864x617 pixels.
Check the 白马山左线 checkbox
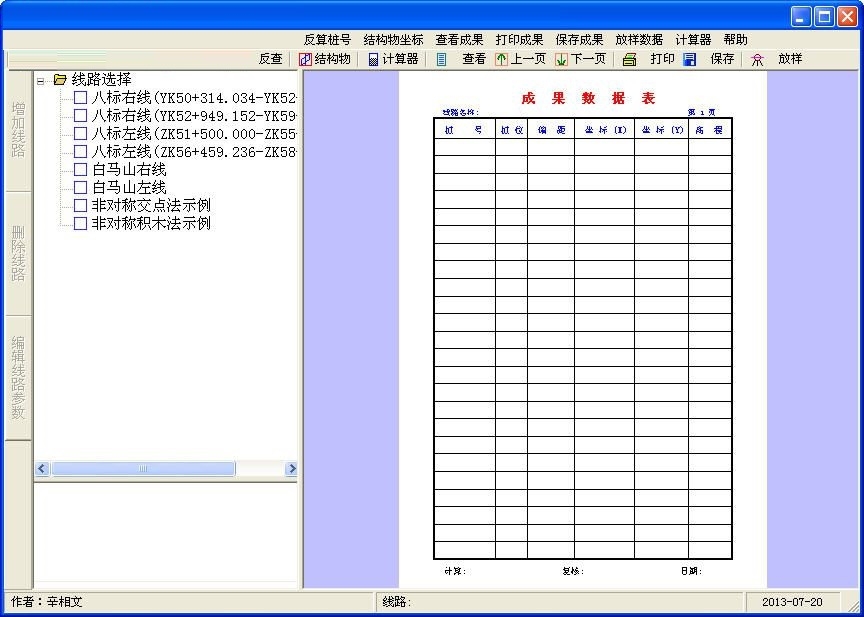coord(80,187)
